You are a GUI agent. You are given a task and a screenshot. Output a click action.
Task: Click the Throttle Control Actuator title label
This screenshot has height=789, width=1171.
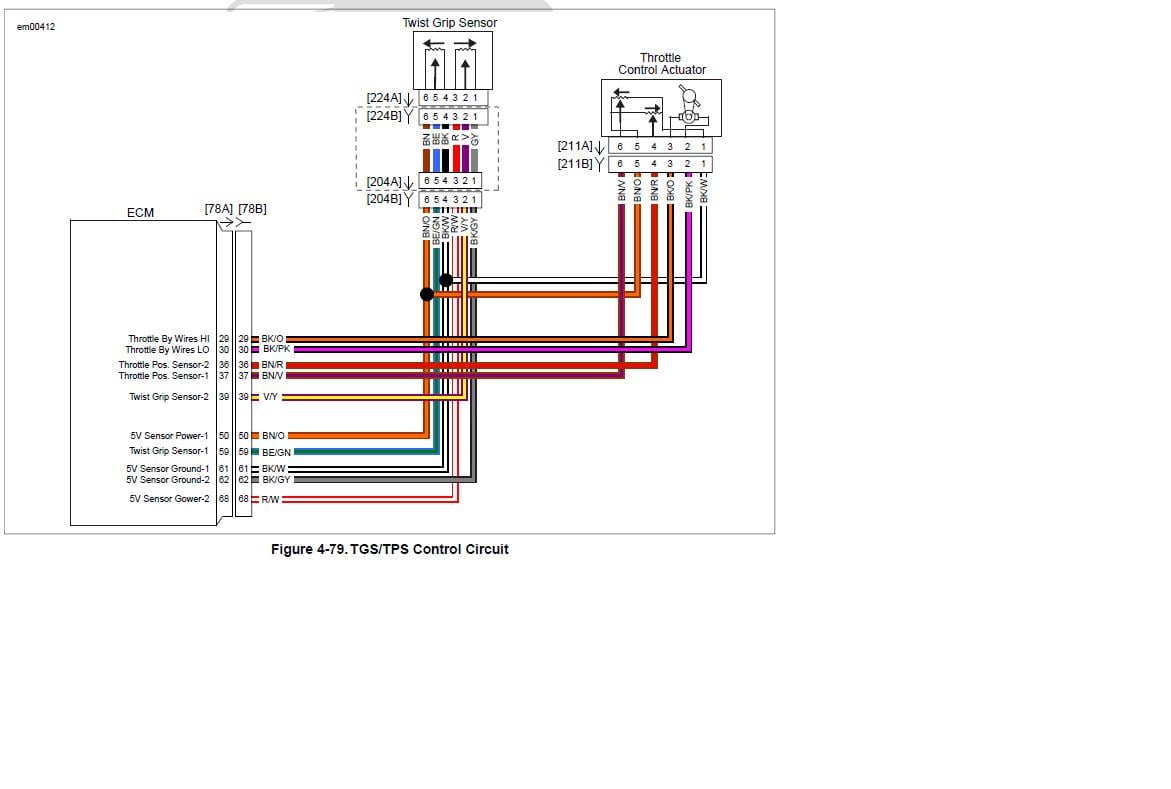tap(662, 64)
